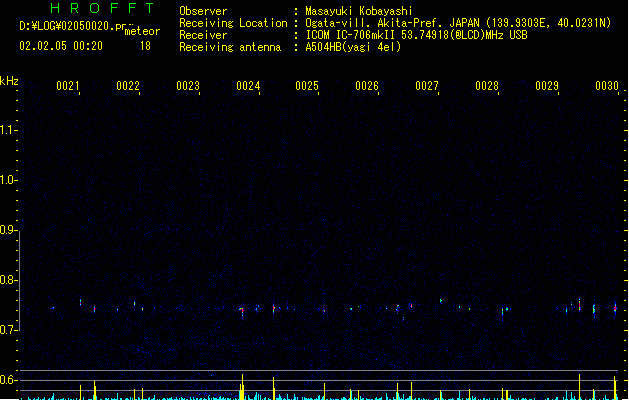Click the 0023 time marker
The width and height of the screenshot is (629, 400).
[188, 86]
